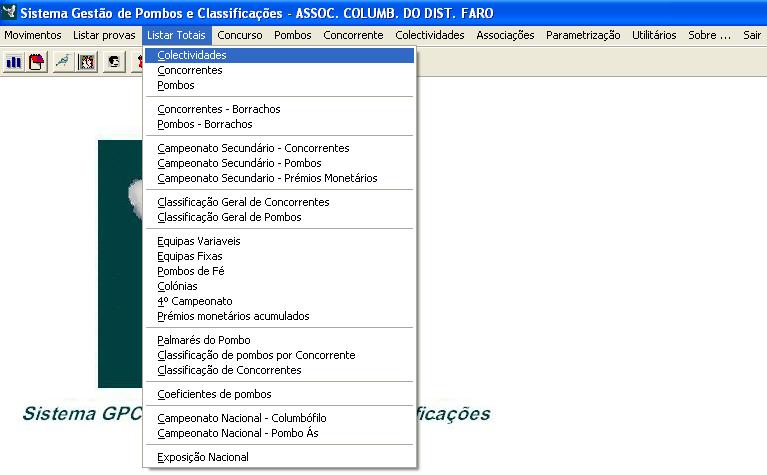
Task: Open the Movimentos menu
Action: (33, 35)
